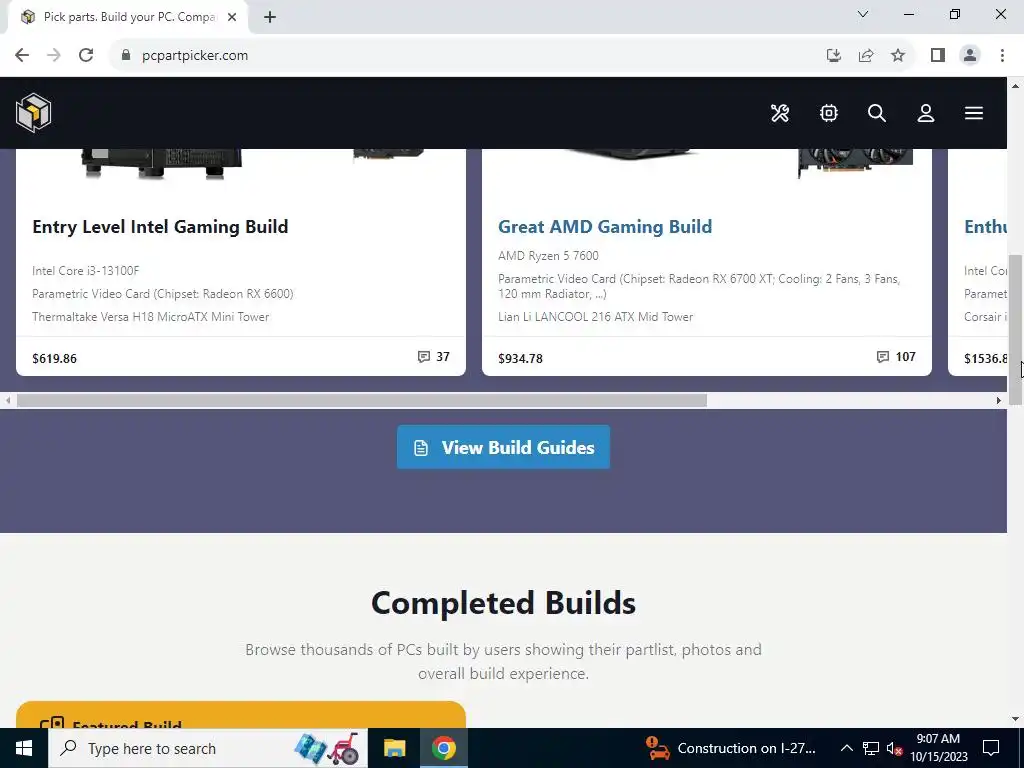Open the hamburger menu icon
1024x768 pixels.
[x=974, y=113]
